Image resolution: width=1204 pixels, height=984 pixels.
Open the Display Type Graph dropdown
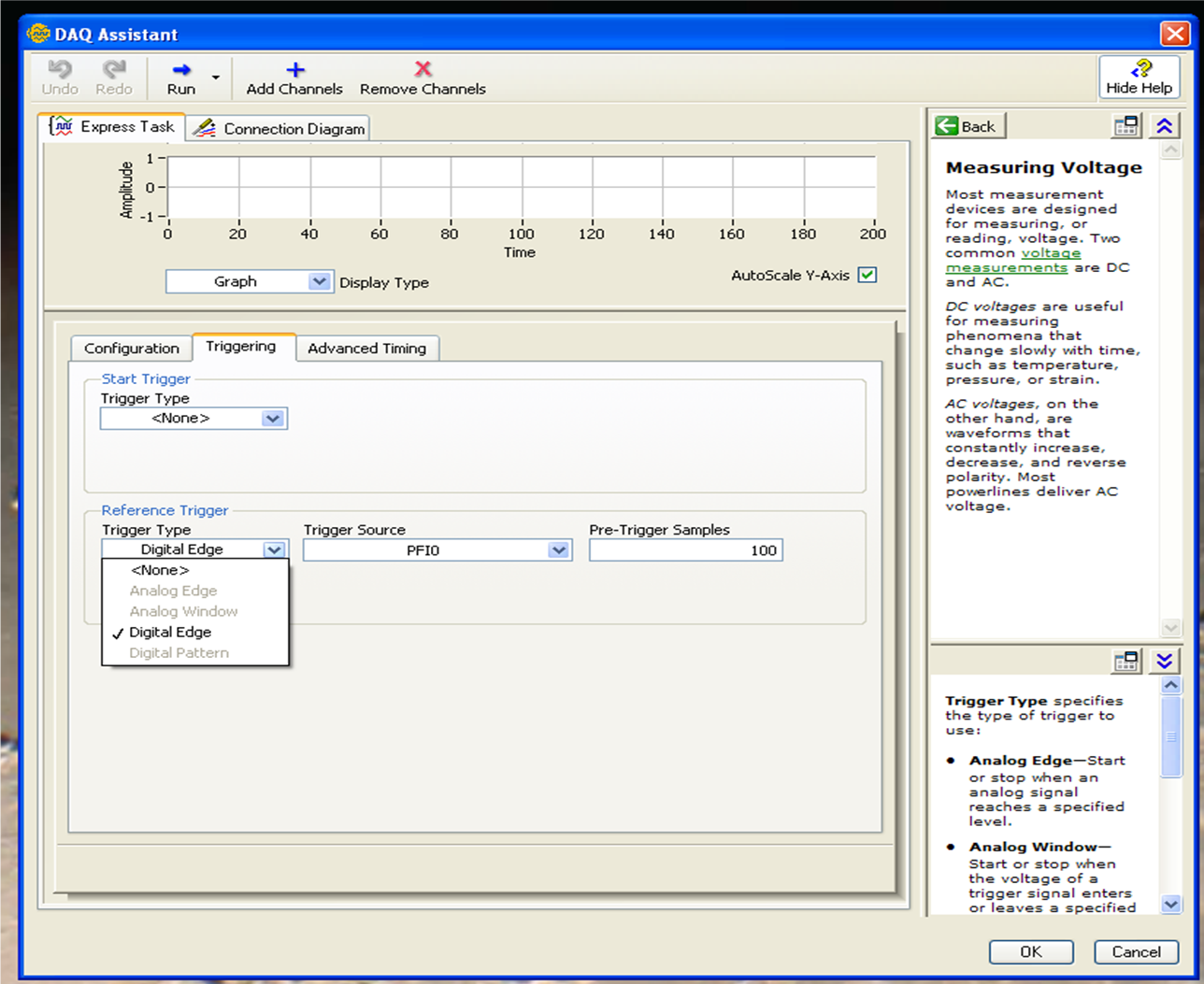[250, 281]
